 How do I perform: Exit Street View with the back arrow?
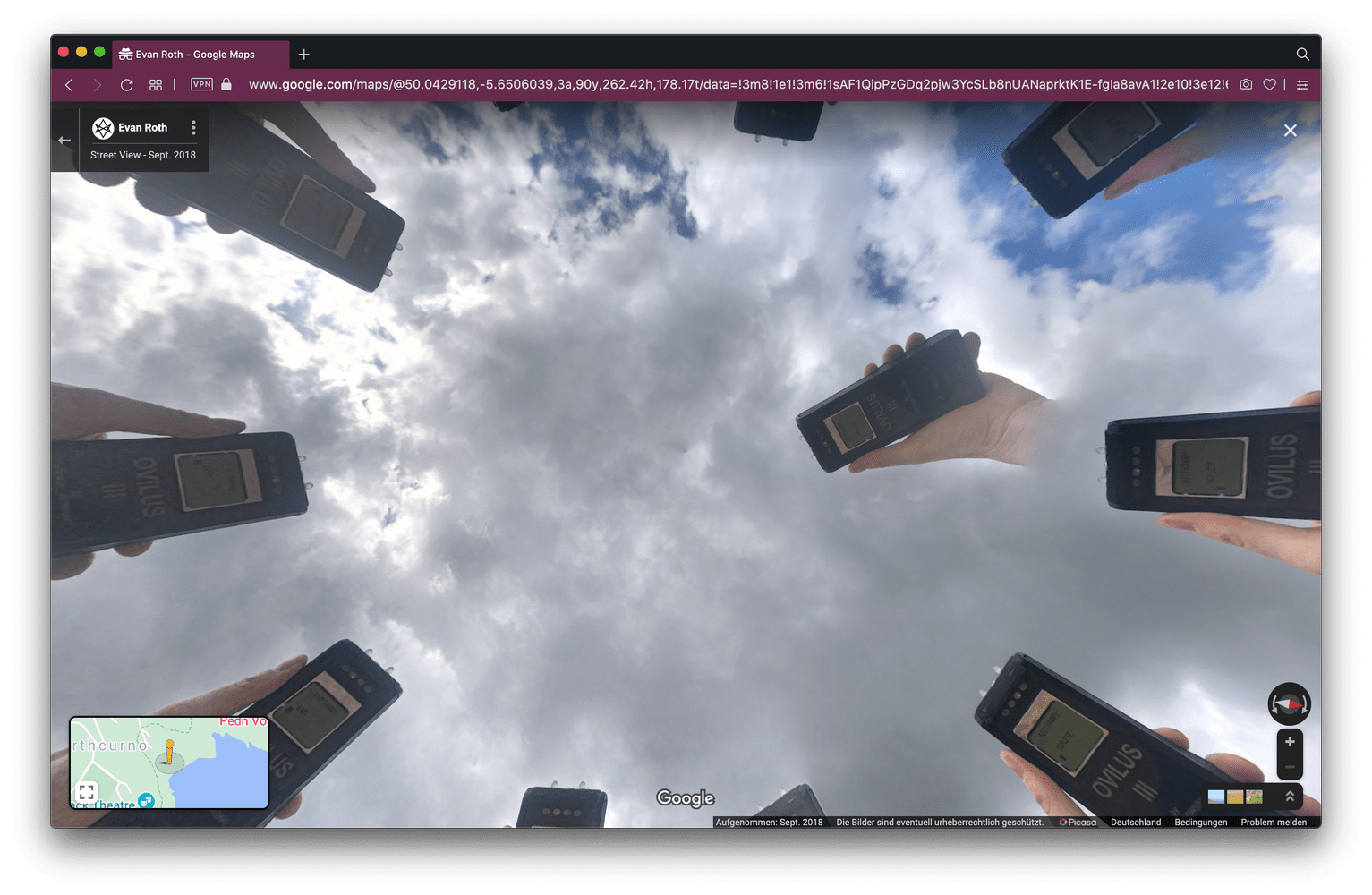tap(64, 141)
